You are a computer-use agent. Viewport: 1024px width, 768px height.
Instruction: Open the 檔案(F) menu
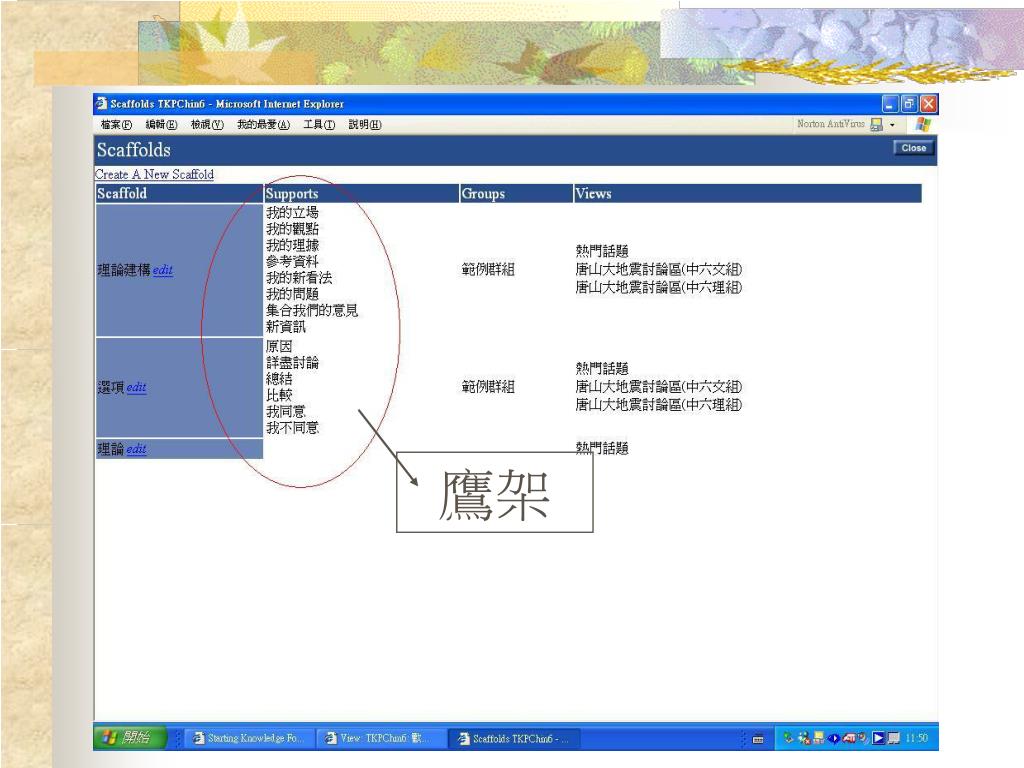116,124
